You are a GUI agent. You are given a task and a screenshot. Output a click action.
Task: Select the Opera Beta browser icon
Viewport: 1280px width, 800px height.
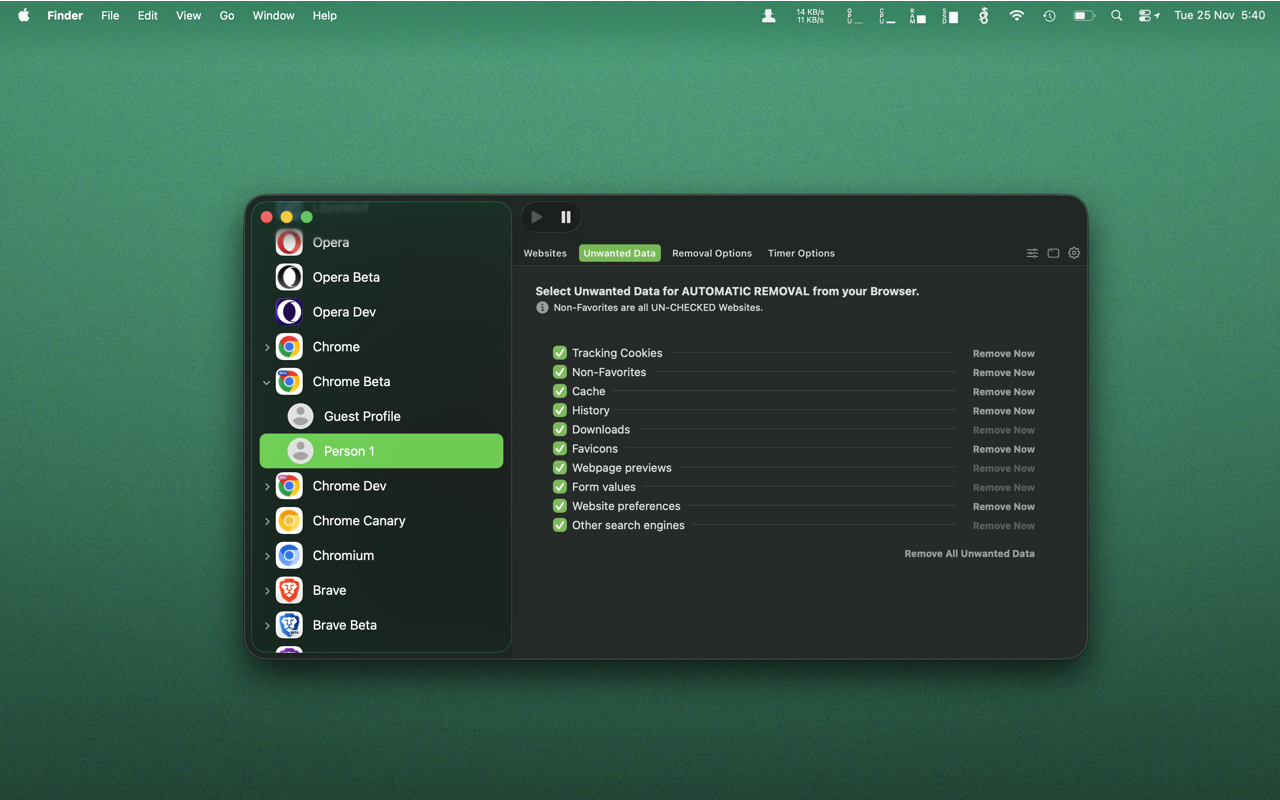289,277
